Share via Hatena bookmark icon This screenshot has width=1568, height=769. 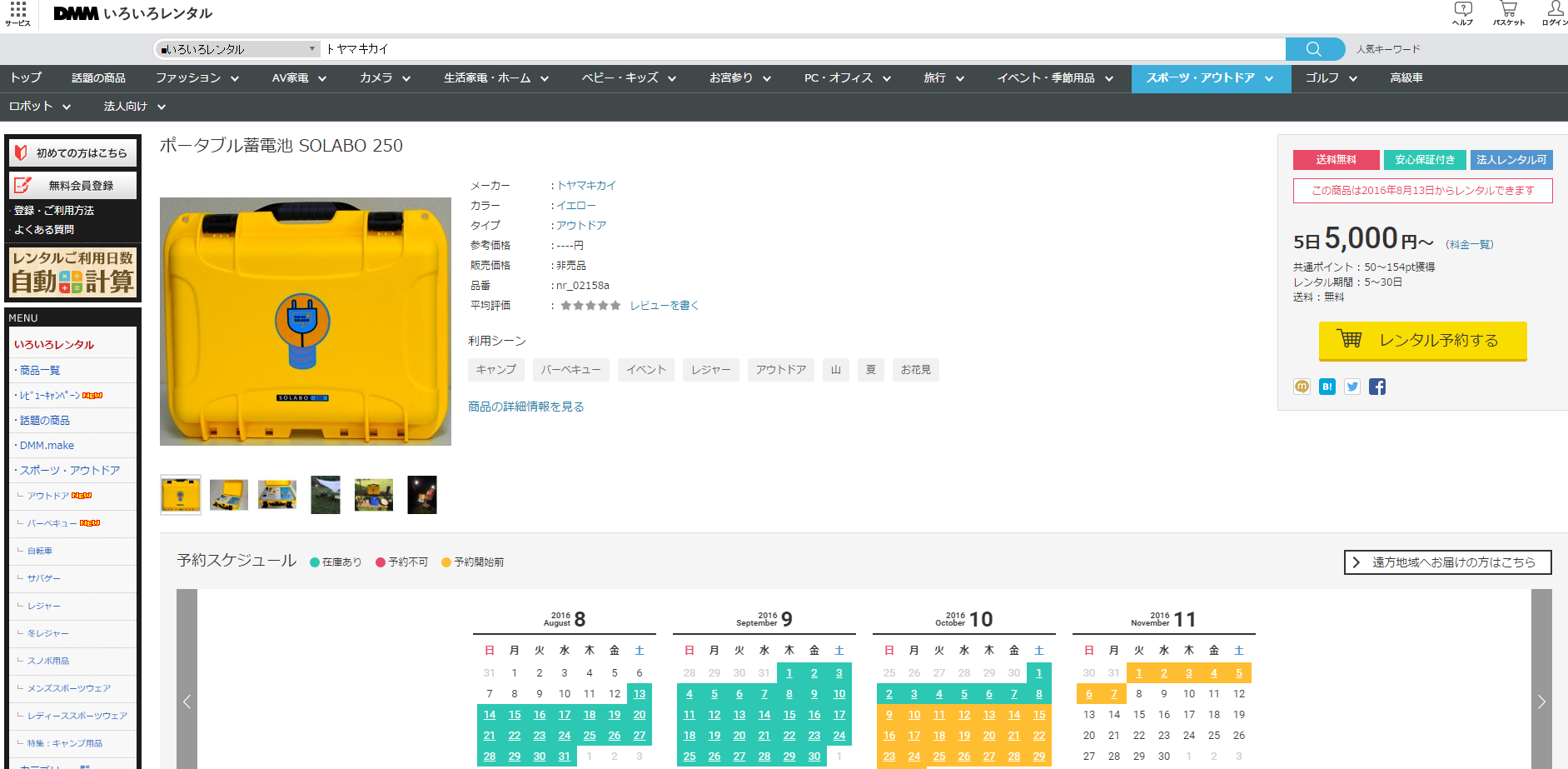tap(1327, 387)
